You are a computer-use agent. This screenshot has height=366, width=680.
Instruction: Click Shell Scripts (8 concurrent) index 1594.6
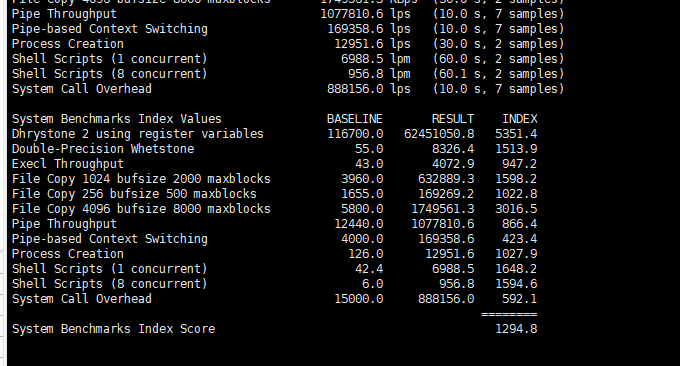click(516, 284)
